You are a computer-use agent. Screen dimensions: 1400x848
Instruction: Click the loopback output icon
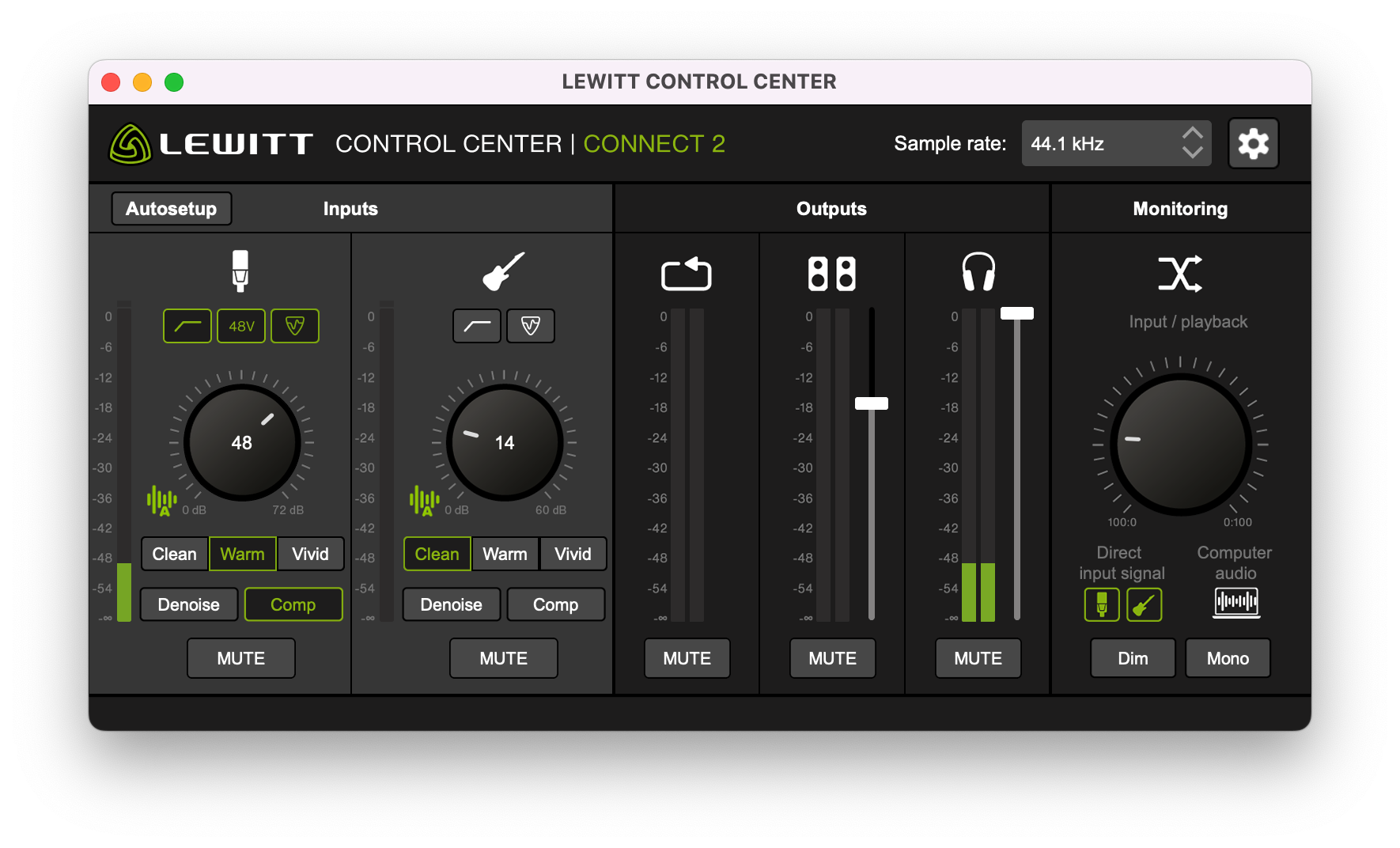687,274
